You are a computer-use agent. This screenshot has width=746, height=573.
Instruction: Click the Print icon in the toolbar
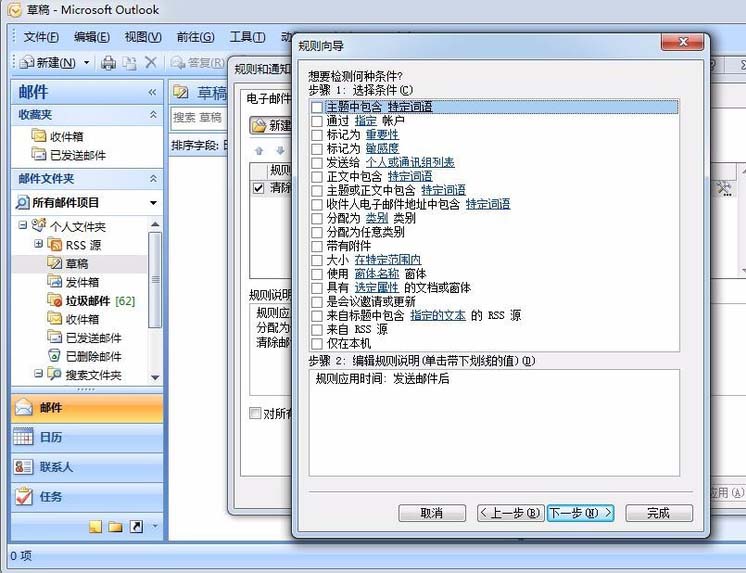pyautogui.click(x=108, y=63)
